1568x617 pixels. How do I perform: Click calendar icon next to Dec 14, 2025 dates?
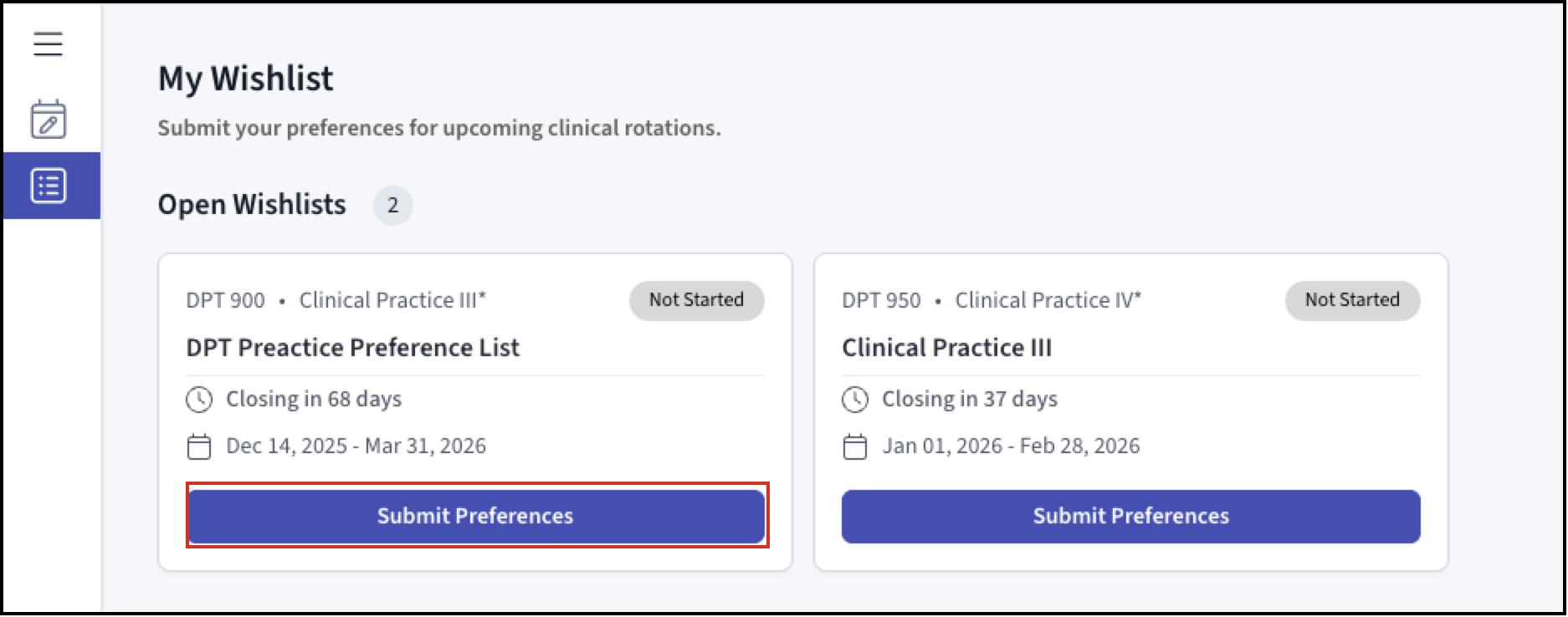pyautogui.click(x=199, y=446)
